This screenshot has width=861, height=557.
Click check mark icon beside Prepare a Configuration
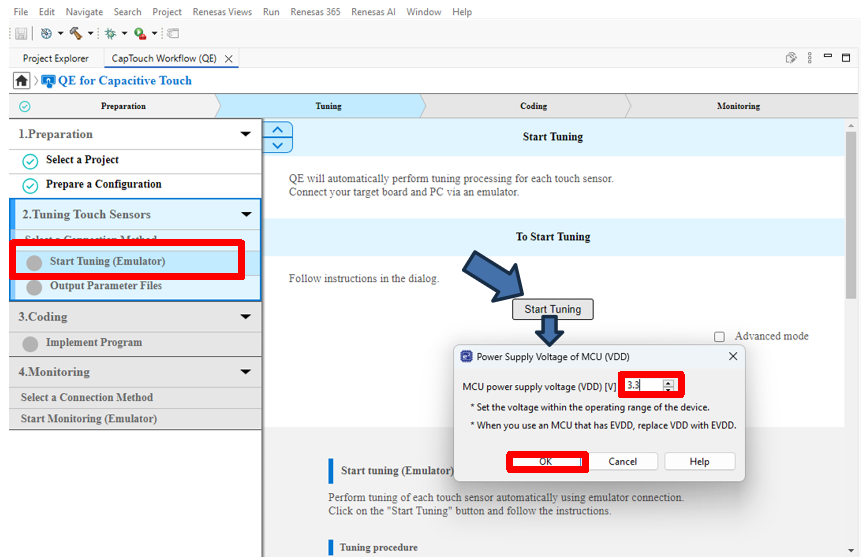coord(30,186)
